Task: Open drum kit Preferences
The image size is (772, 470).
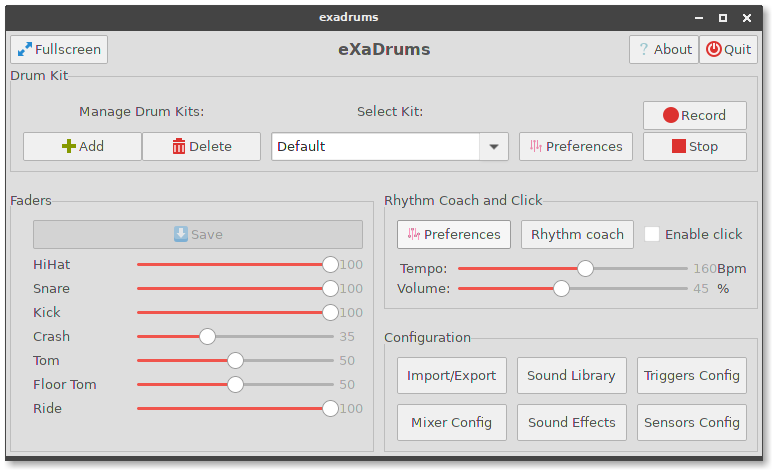Action: [576, 146]
